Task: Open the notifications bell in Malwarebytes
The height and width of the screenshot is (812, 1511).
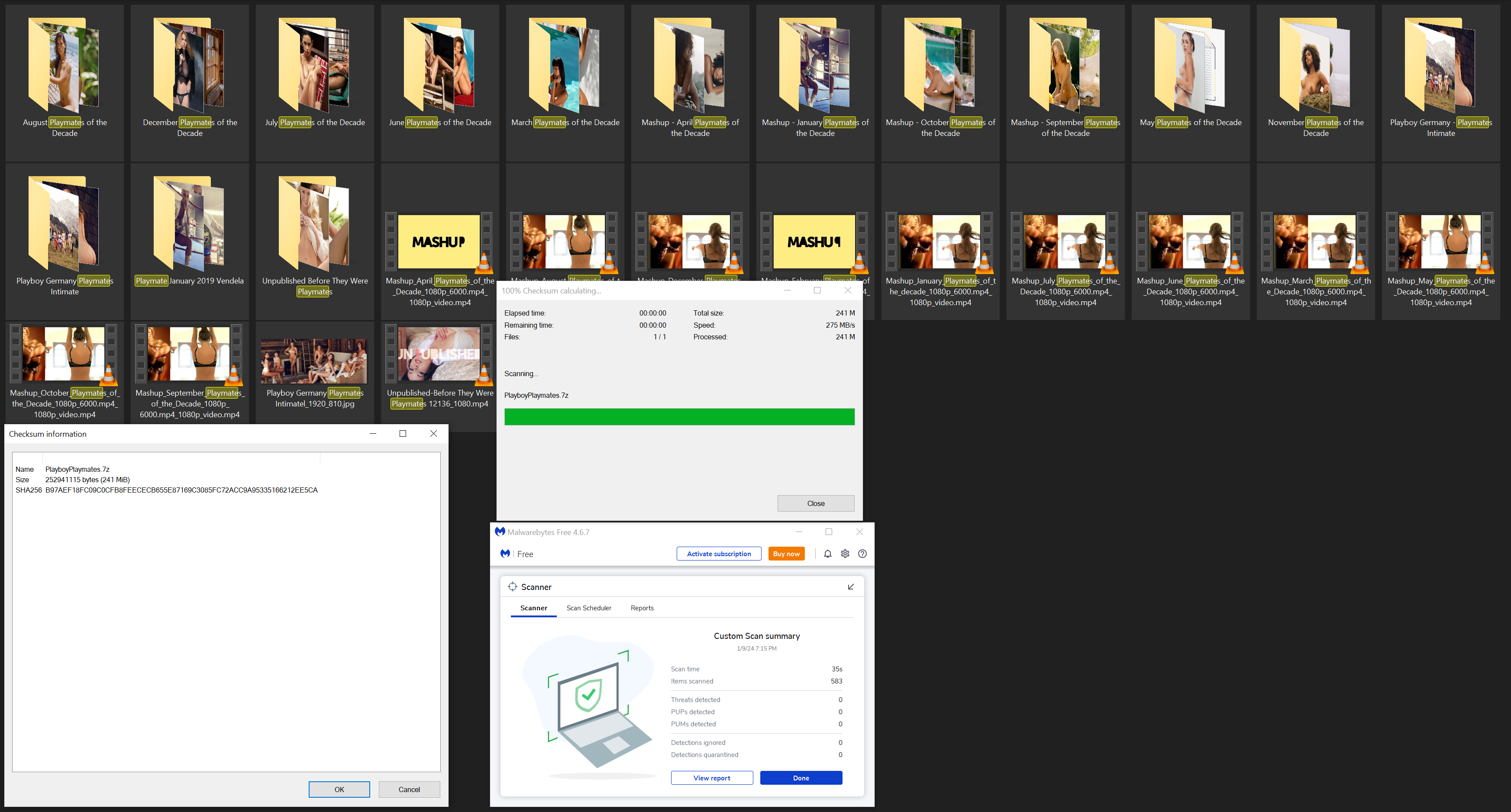Action: [x=827, y=554]
